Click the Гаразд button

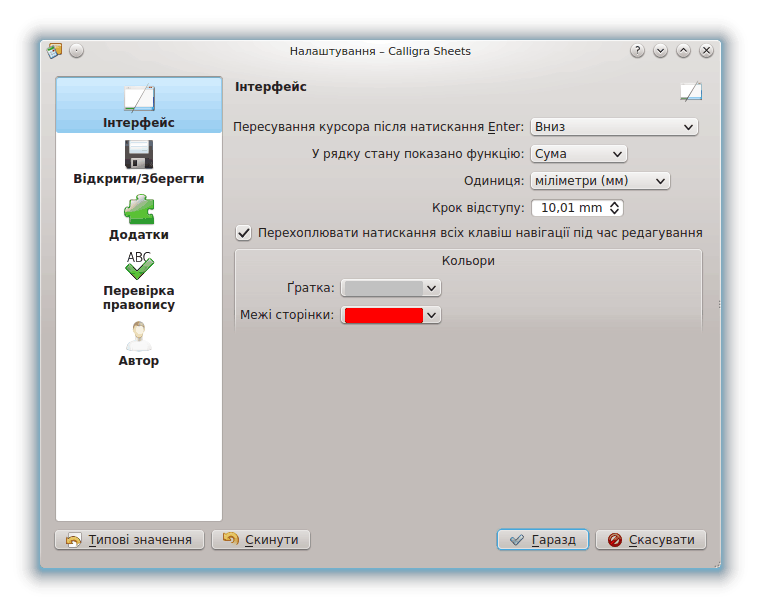[x=542, y=540]
